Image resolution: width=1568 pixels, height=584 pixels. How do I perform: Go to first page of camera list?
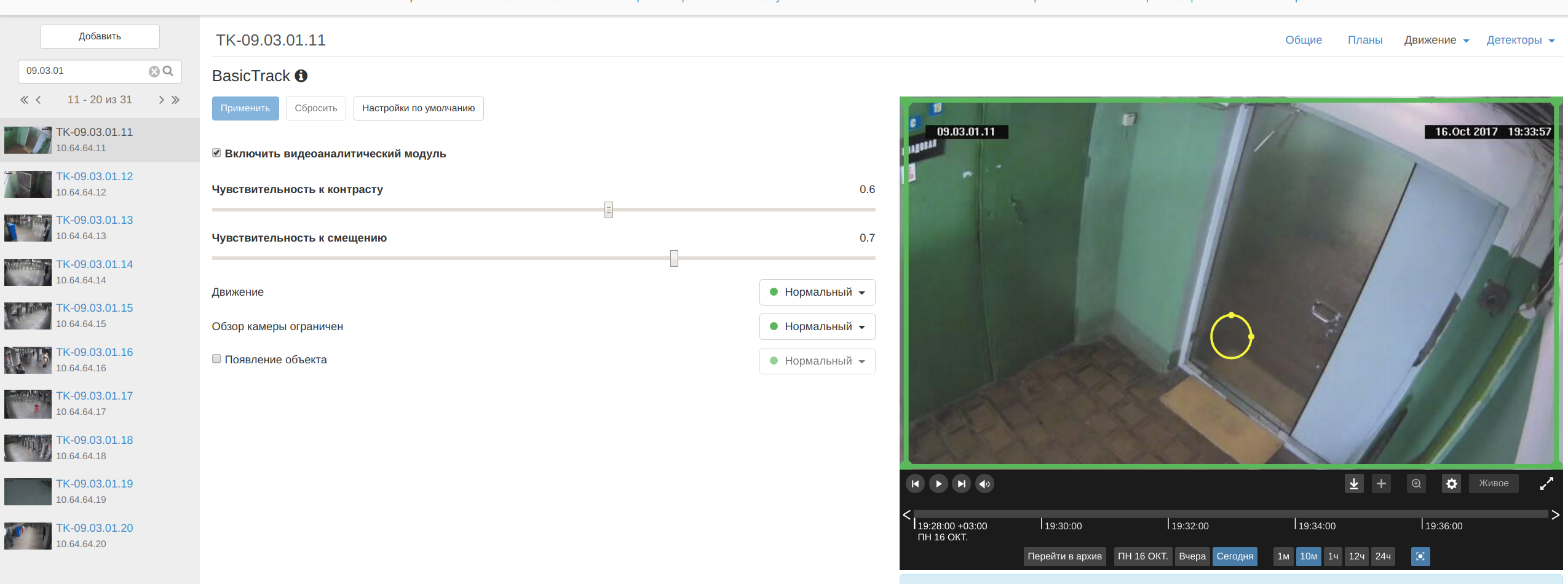(x=24, y=100)
